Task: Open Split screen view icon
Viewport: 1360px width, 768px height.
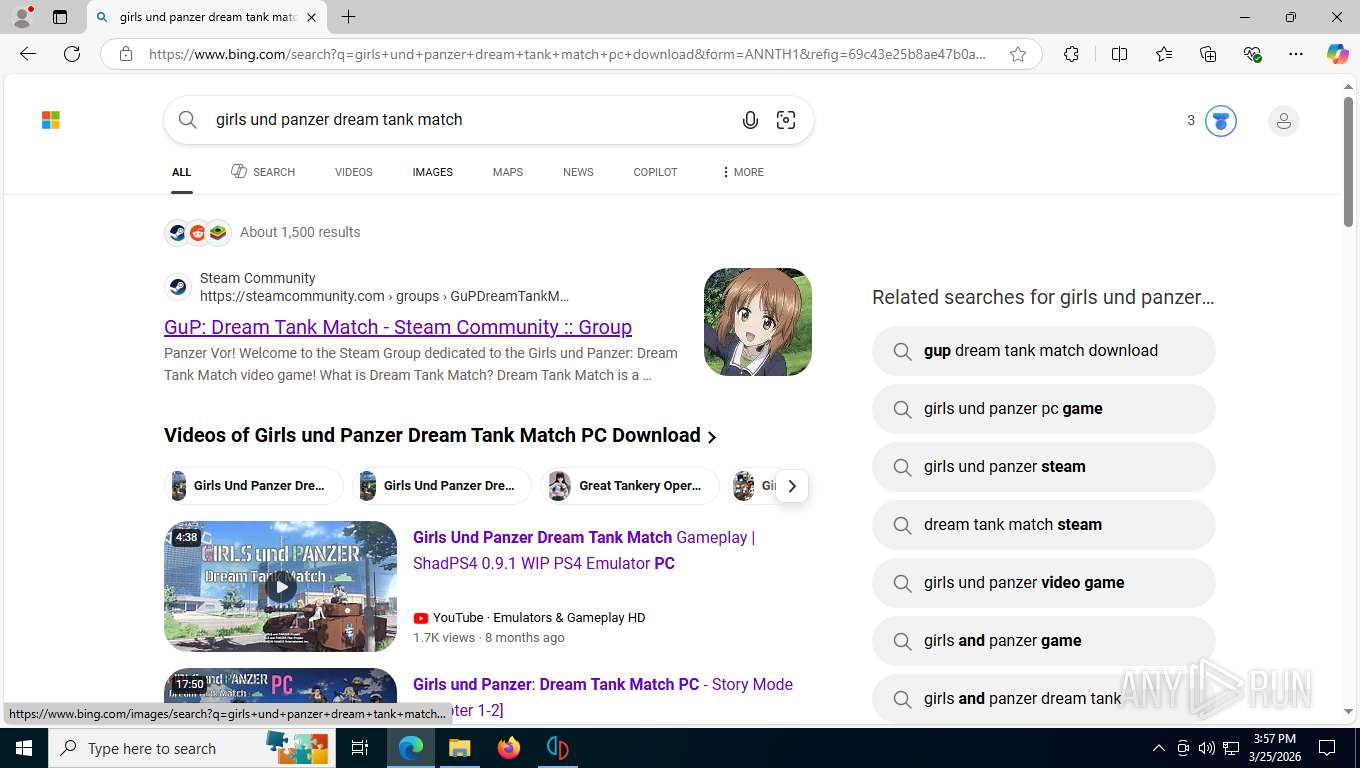Action: coord(1119,54)
